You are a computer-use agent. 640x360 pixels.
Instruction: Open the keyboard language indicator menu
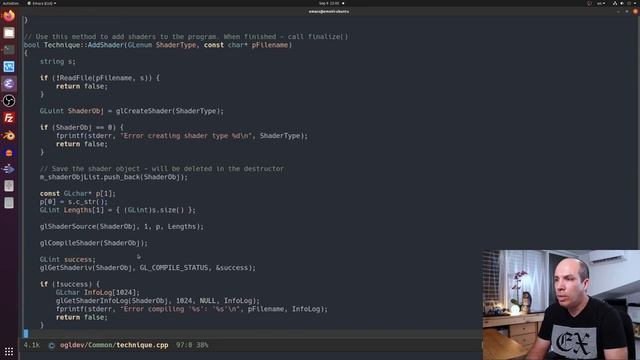click(x=601, y=3)
